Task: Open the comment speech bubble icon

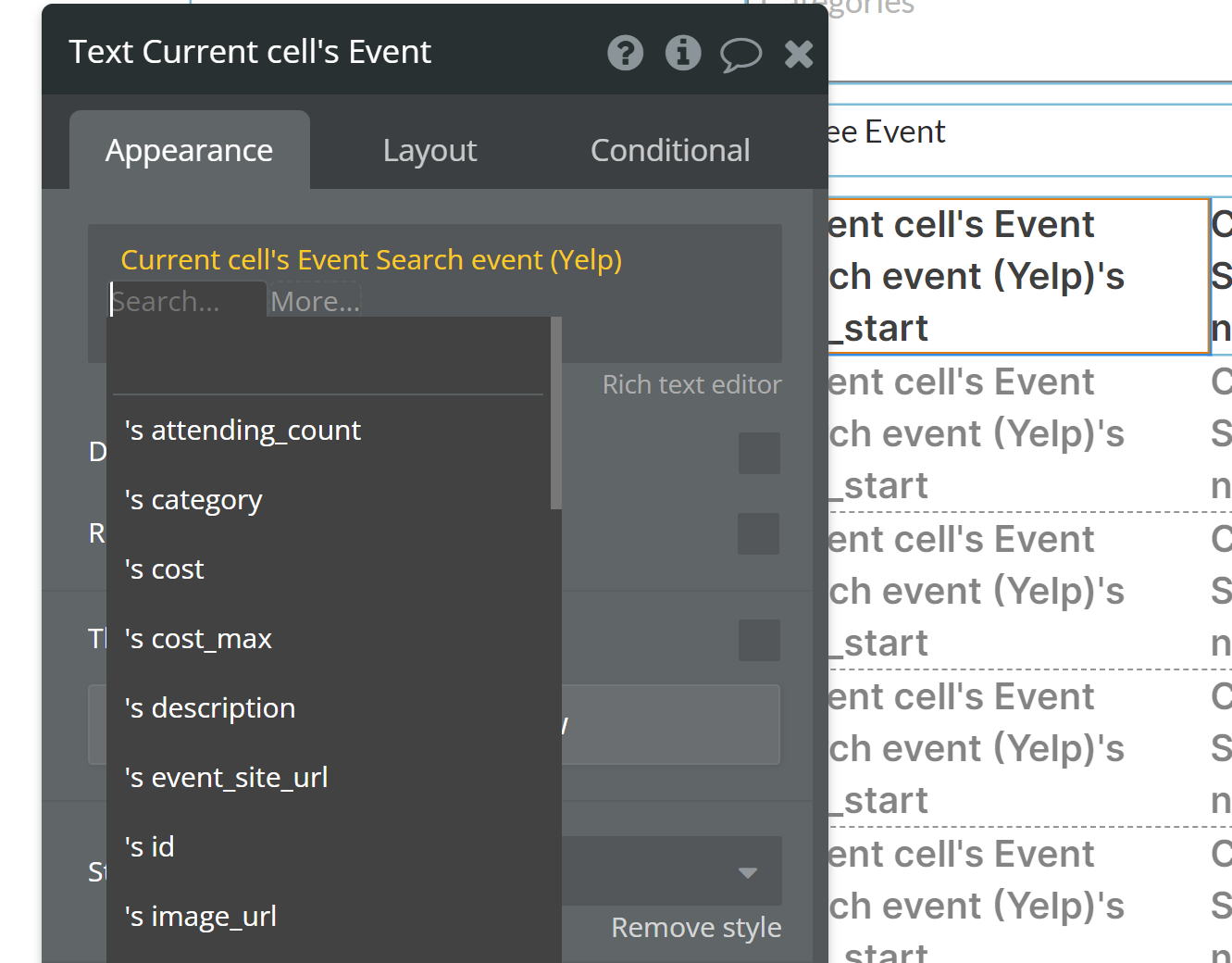Action: click(x=740, y=54)
